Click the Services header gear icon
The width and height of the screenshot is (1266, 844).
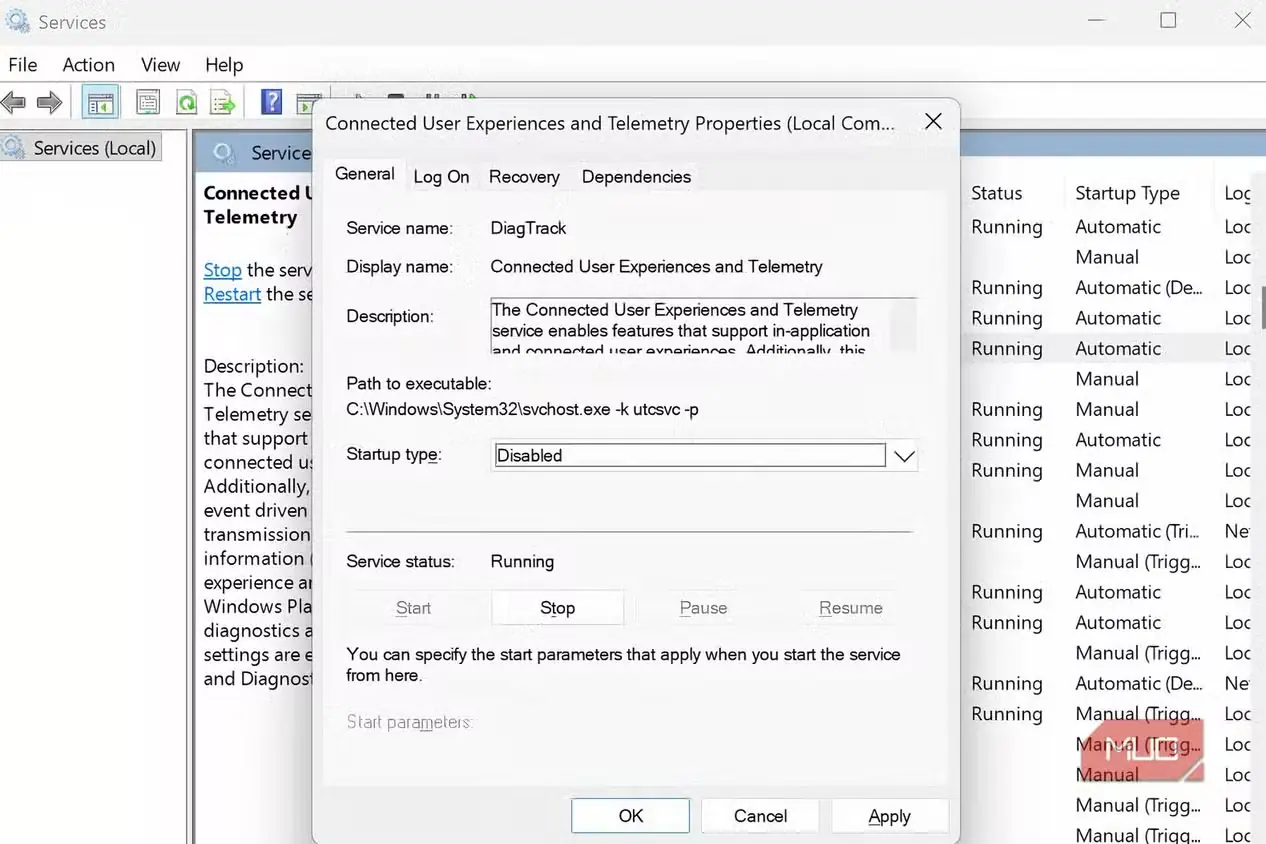pyautogui.click(x=225, y=153)
